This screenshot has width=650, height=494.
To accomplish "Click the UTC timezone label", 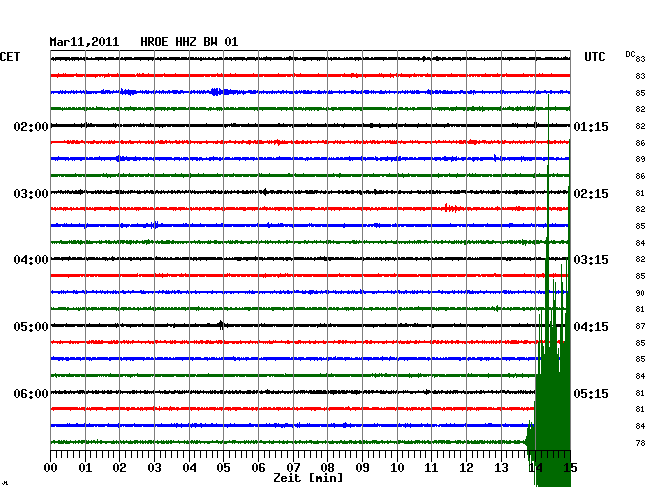I will coord(595,57).
